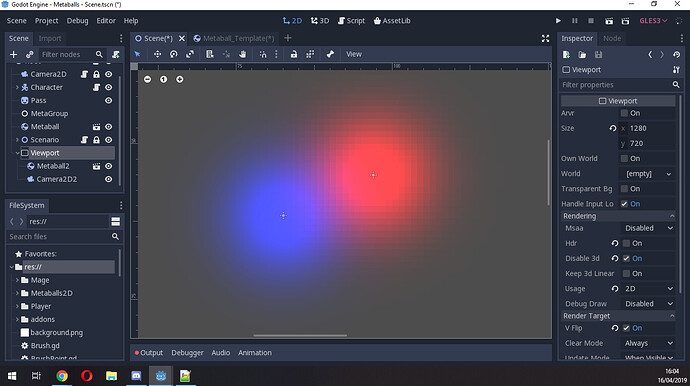690x386 pixels.
Task: Choose the Pan mode hand tool
Action: click(x=242, y=54)
